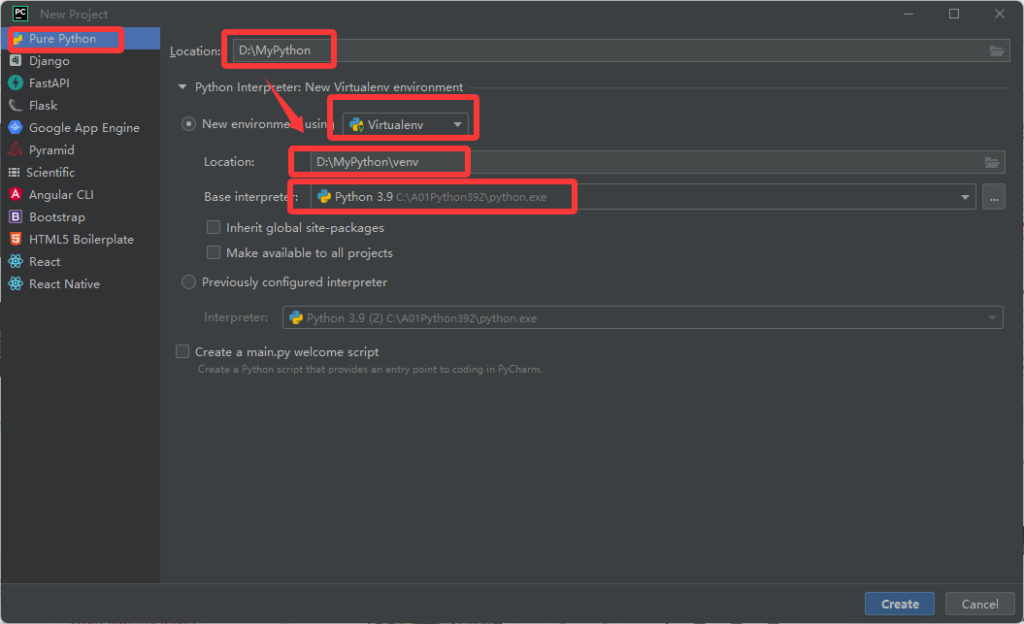Choose HTML5 Boilerplate project type

[x=81, y=240]
